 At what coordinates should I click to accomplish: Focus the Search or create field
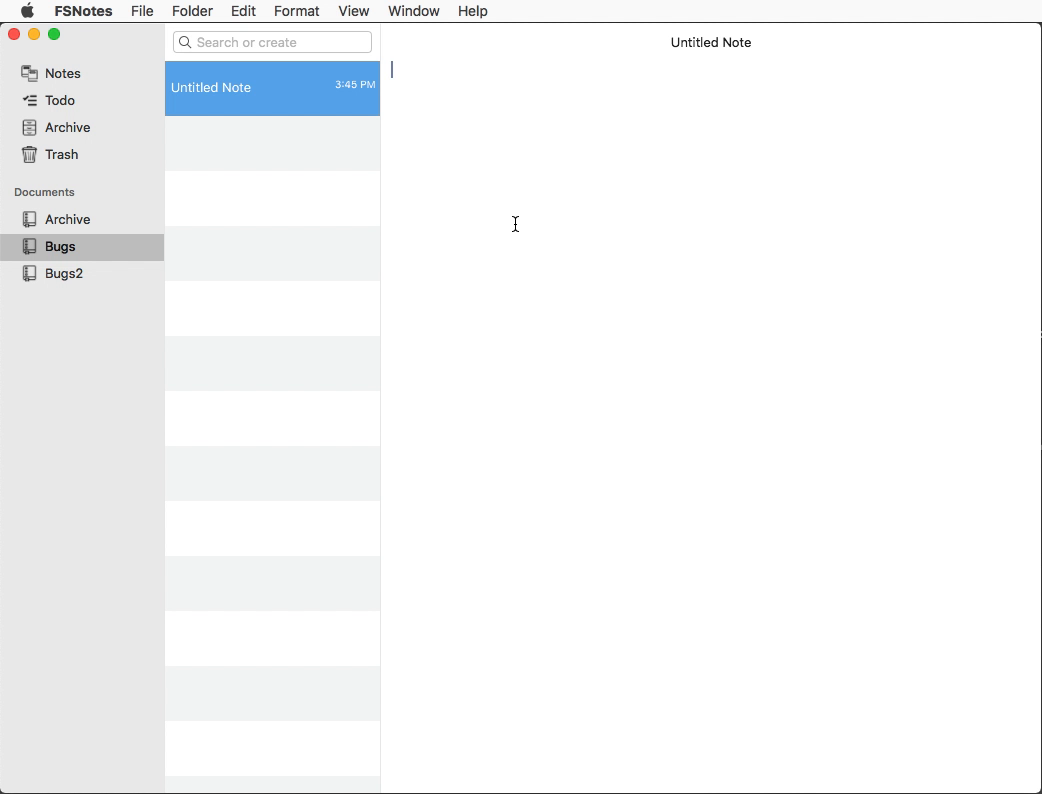tap(272, 43)
